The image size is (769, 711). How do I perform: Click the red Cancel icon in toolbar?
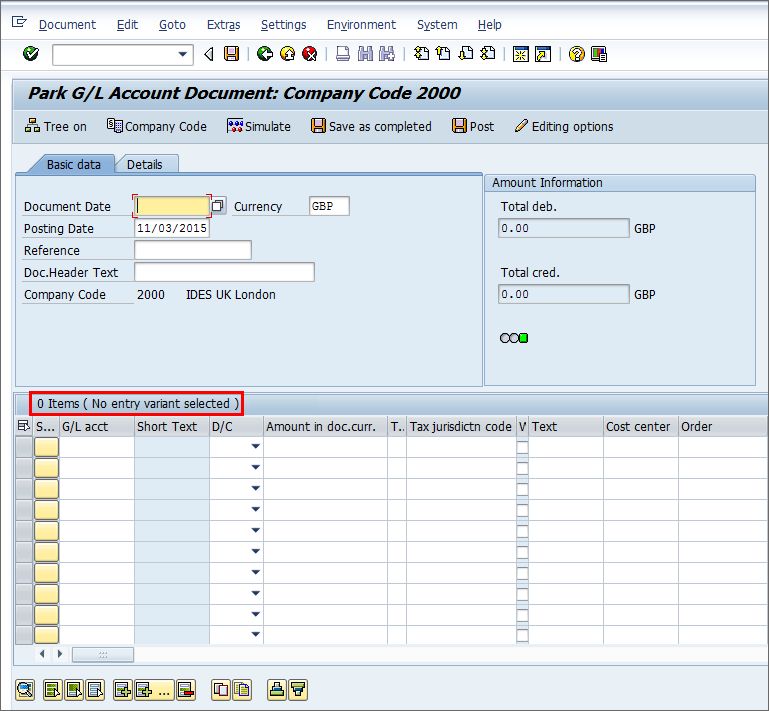pos(309,53)
